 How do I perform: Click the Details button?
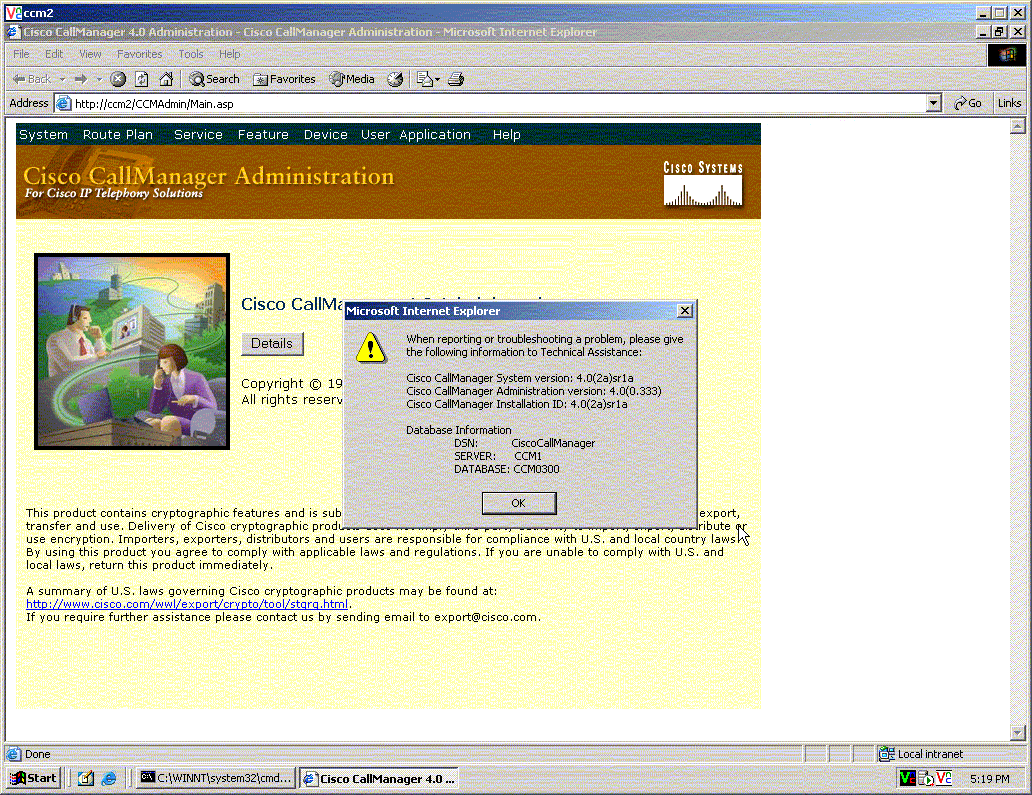[x=272, y=344]
